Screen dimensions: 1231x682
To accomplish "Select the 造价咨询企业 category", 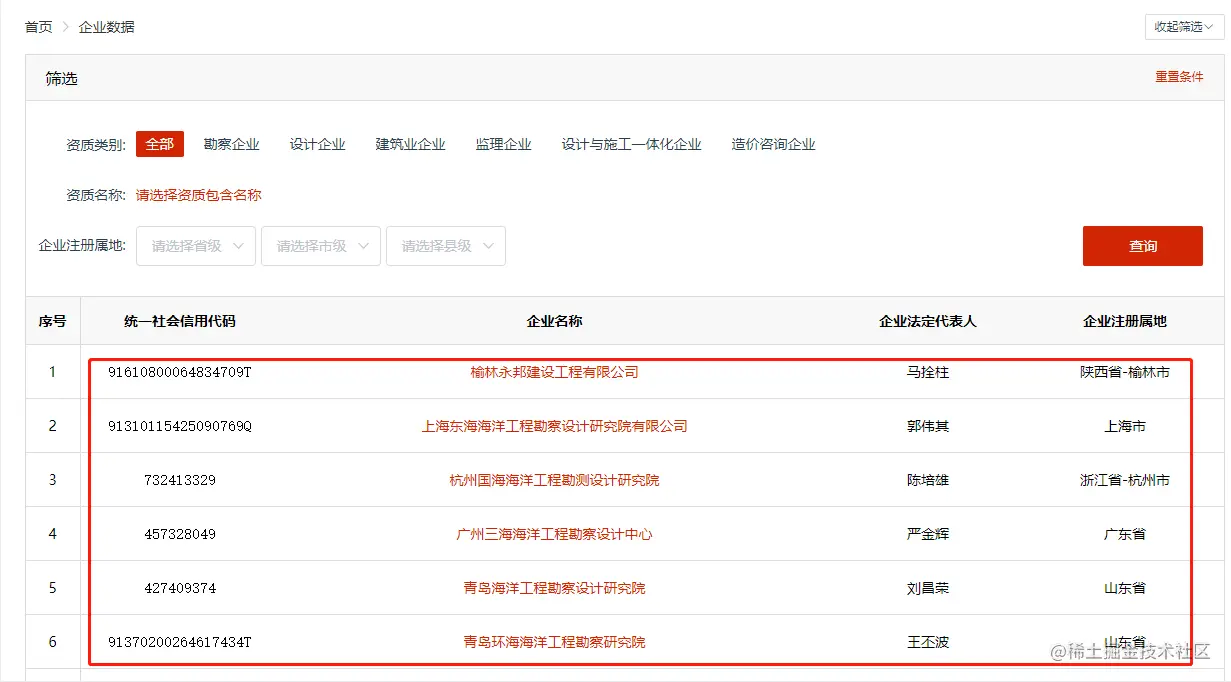I will click(774, 144).
